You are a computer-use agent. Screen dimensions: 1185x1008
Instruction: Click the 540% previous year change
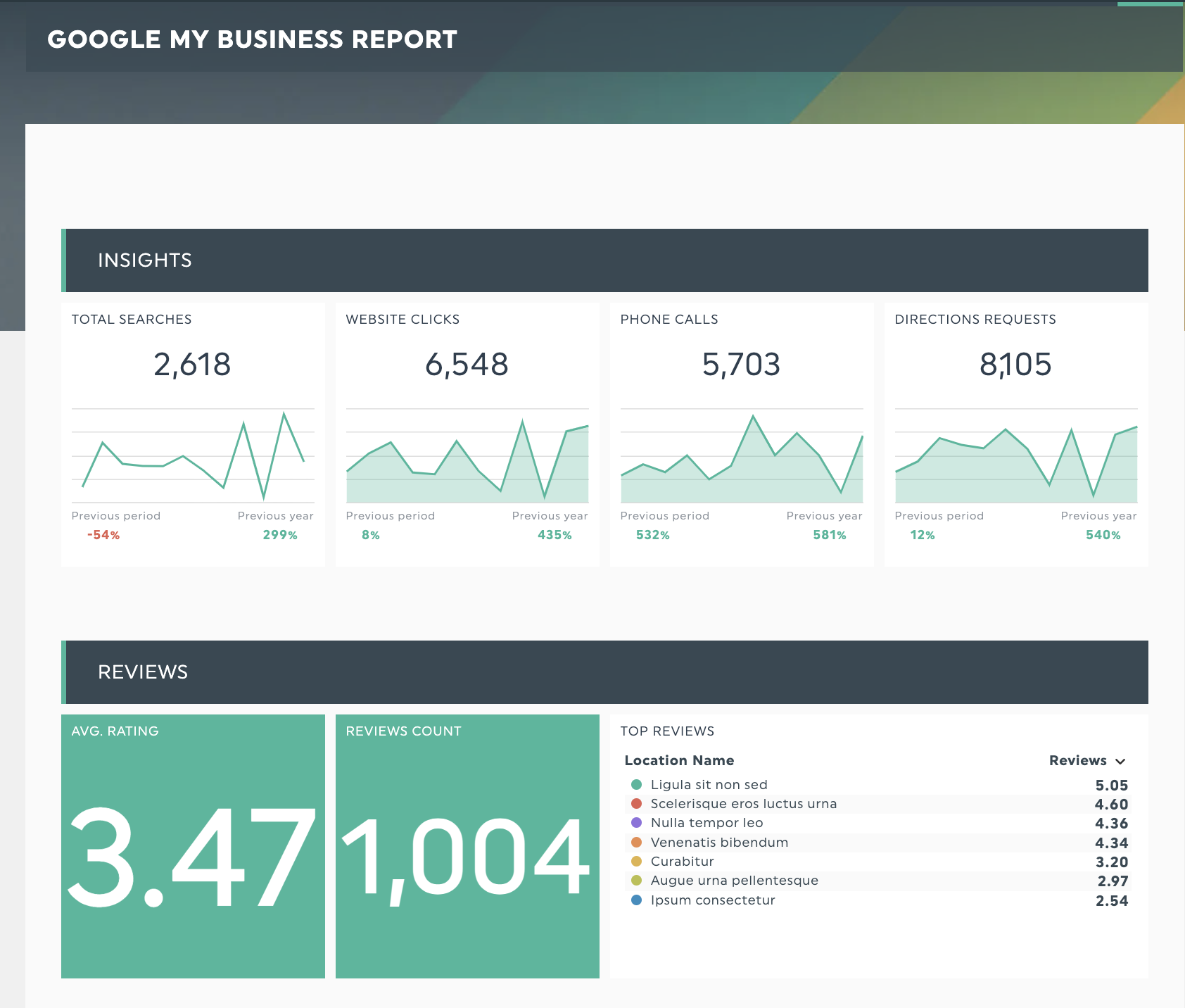point(1103,535)
